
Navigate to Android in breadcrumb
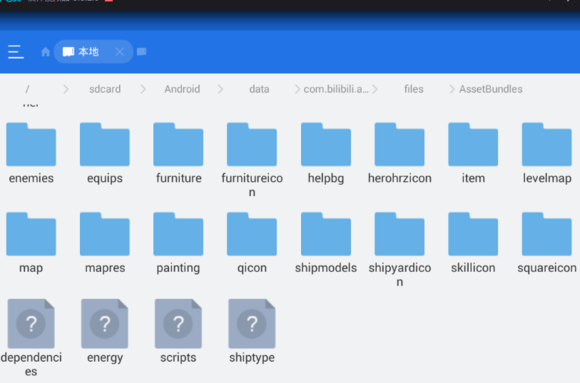pyautogui.click(x=182, y=89)
